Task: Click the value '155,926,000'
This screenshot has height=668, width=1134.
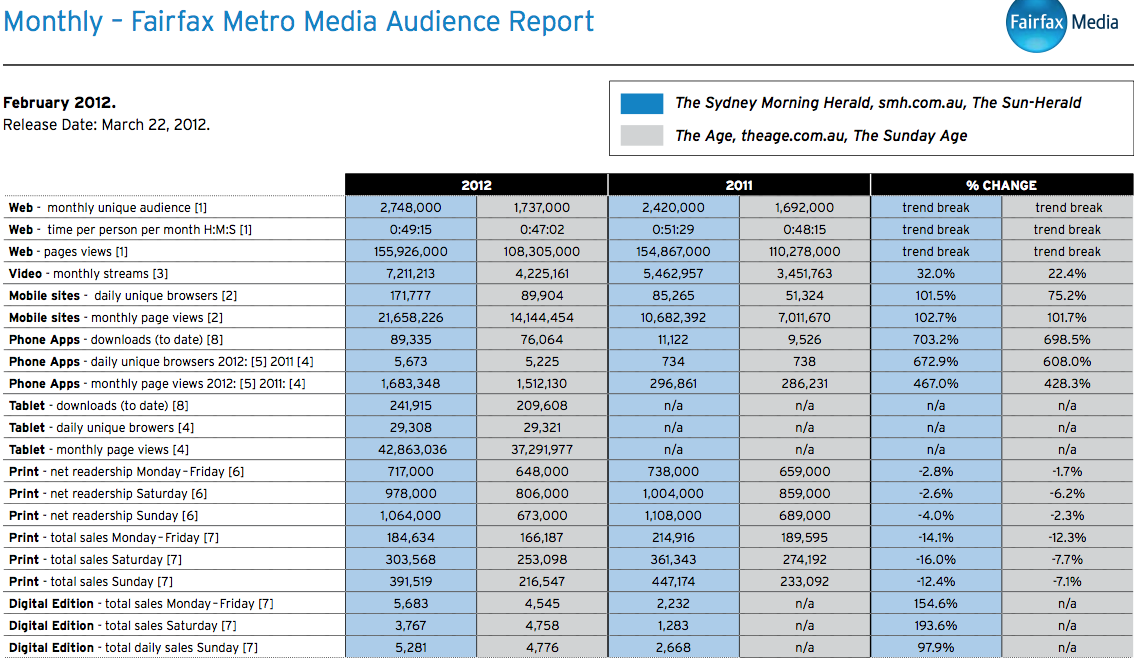Action: [411, 252]
